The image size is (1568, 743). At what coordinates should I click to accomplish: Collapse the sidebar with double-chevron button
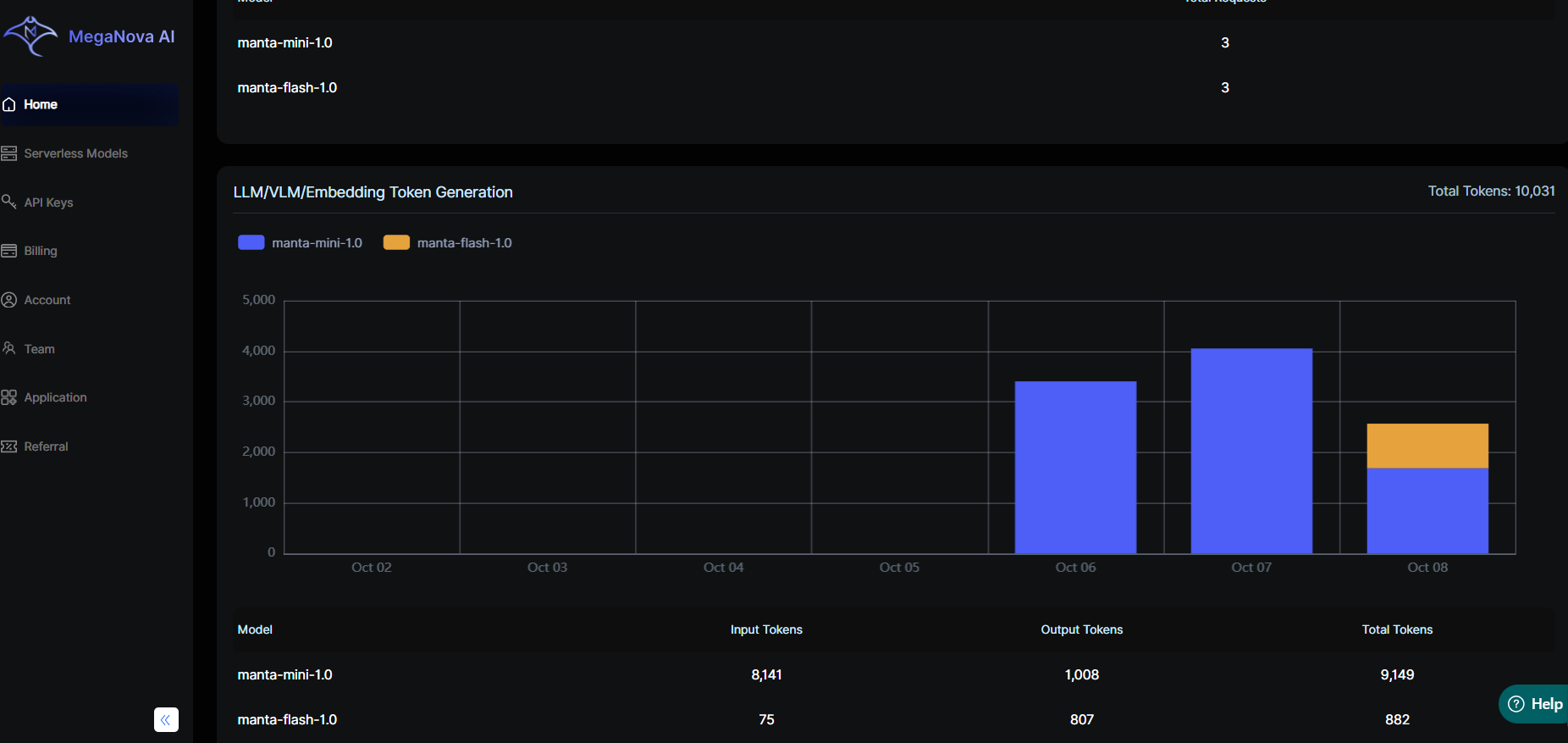click(x=166, y=719)
